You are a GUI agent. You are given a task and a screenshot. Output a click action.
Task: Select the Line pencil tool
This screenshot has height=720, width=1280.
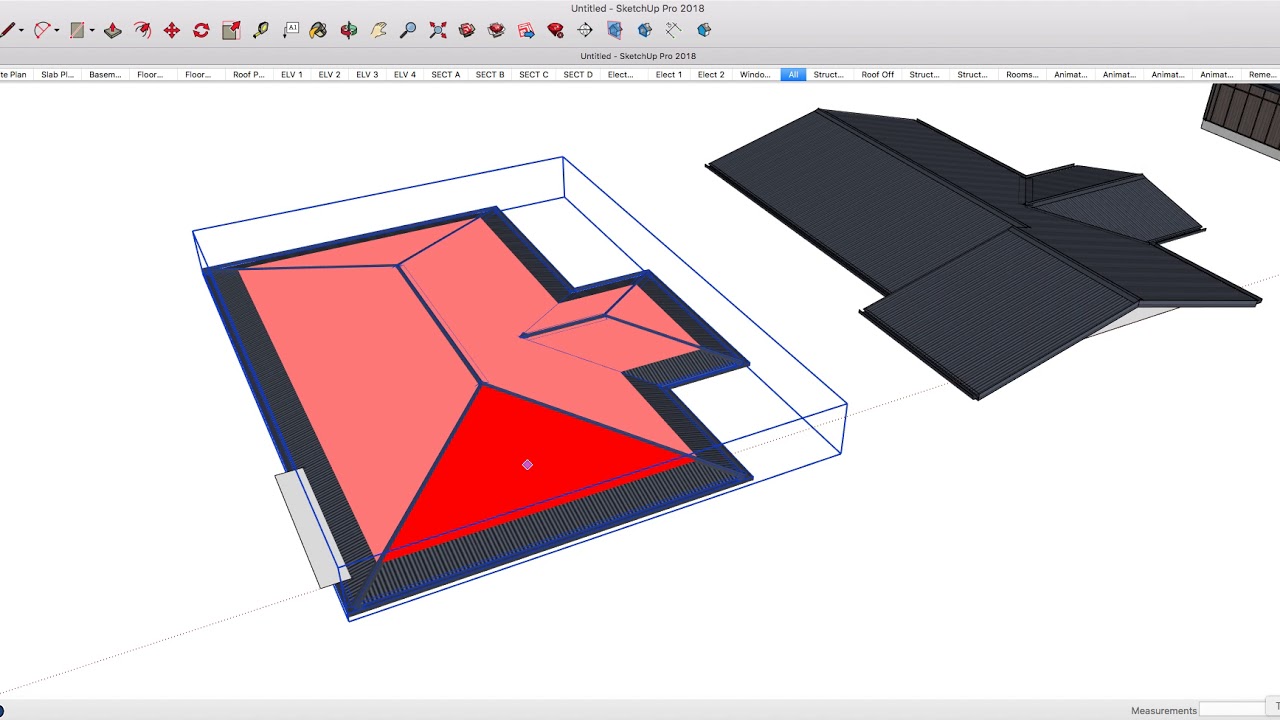click(7, 31)
